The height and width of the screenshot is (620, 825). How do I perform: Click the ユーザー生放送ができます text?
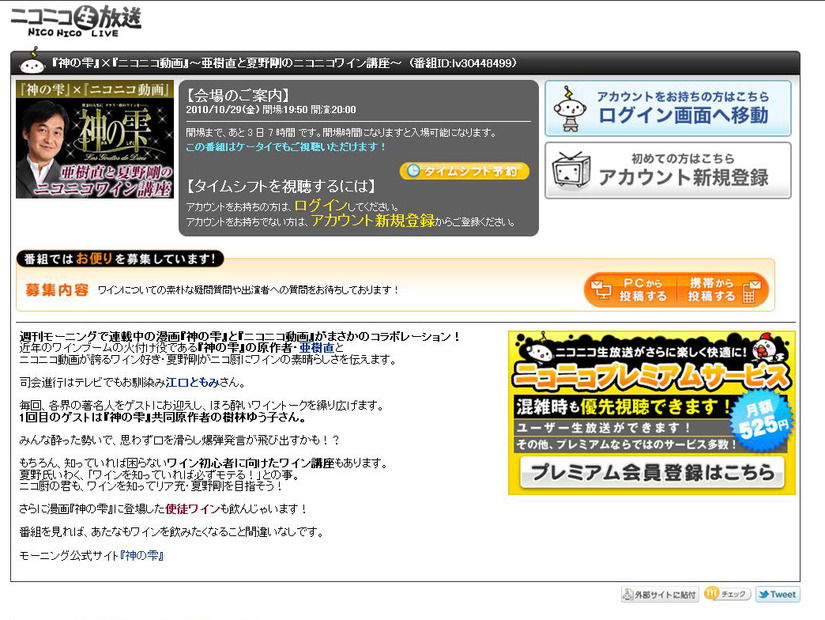point(603,428)
